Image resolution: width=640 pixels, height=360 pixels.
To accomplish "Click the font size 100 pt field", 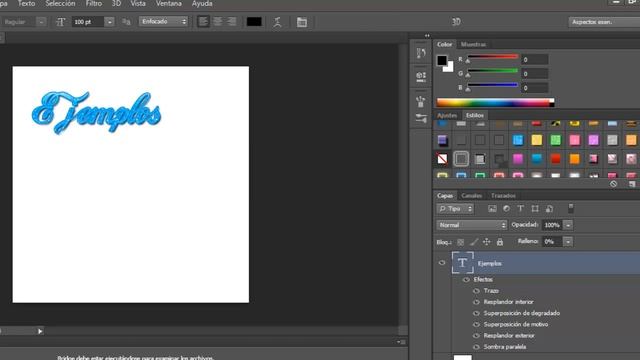I will click(88, 22).
